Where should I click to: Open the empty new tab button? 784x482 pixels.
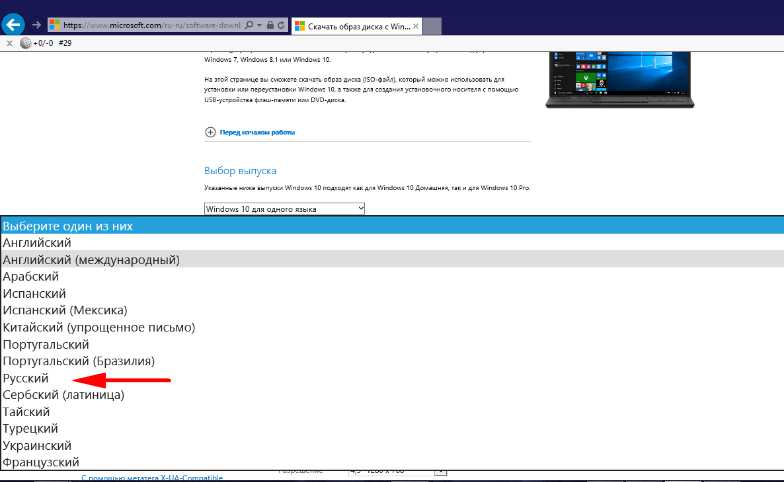pyautogui.click(x=432, y=26)
